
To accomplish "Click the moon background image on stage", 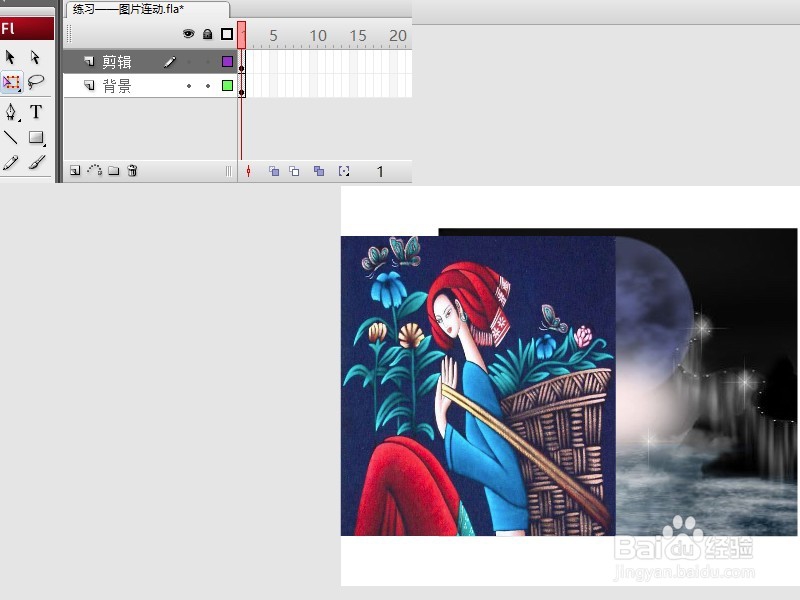I will (x=706, y=382).
